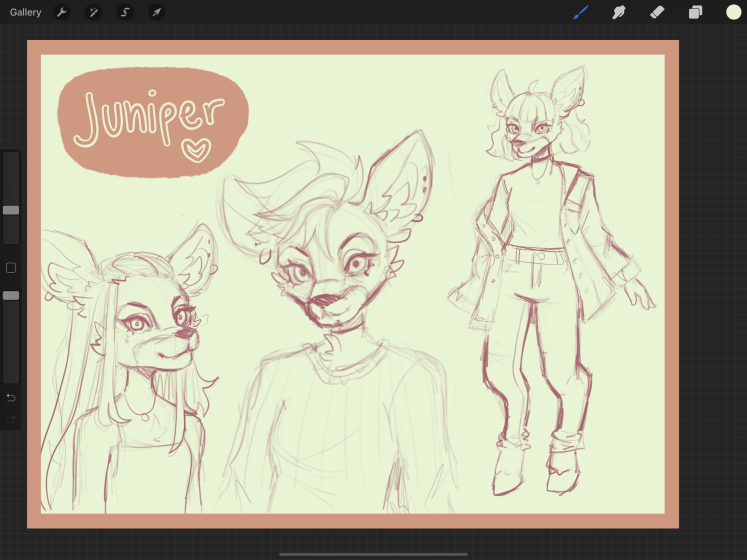Click the brush size slider handle

tap(11, 210)
